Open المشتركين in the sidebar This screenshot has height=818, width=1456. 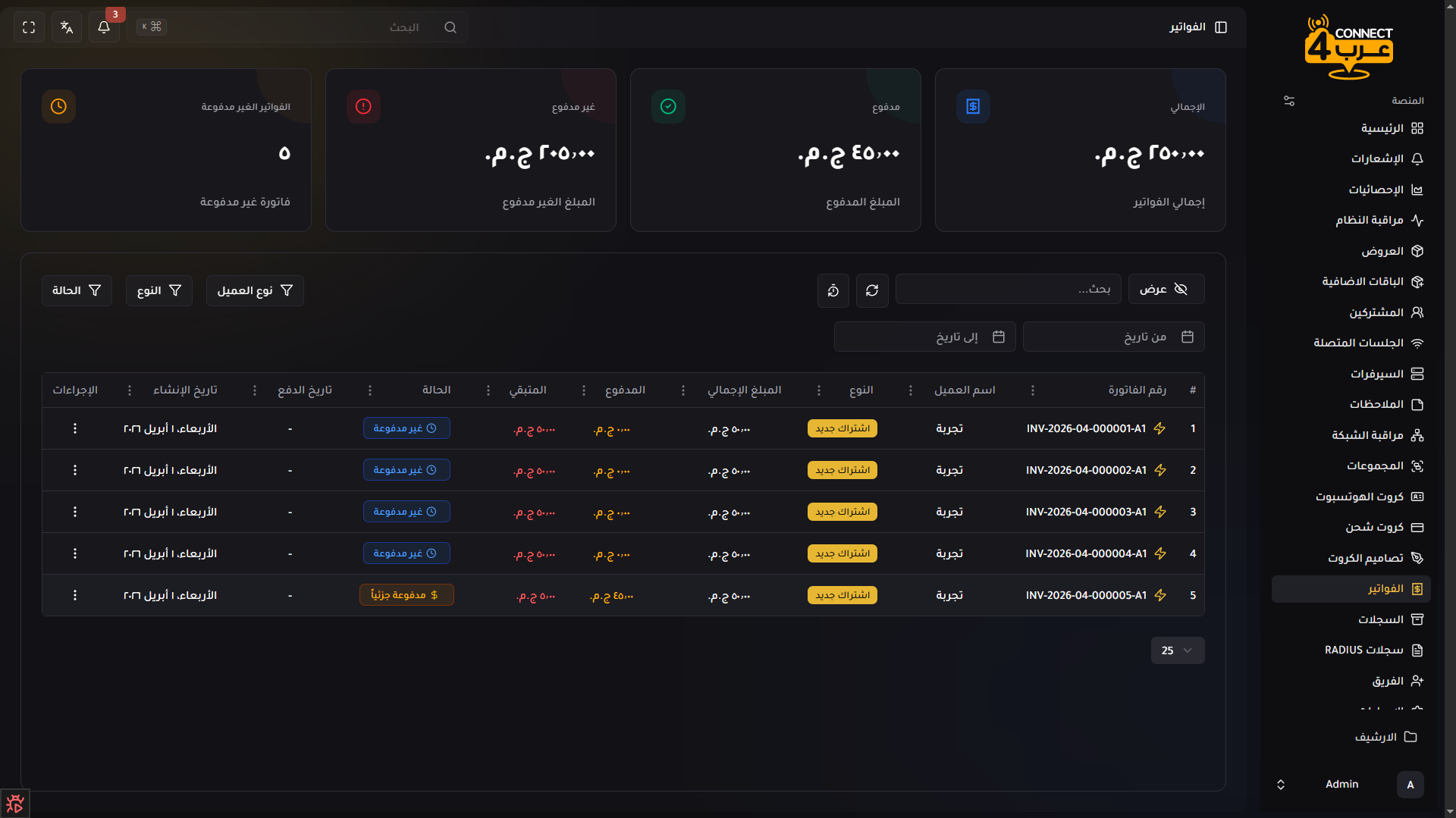(1351, 312)
